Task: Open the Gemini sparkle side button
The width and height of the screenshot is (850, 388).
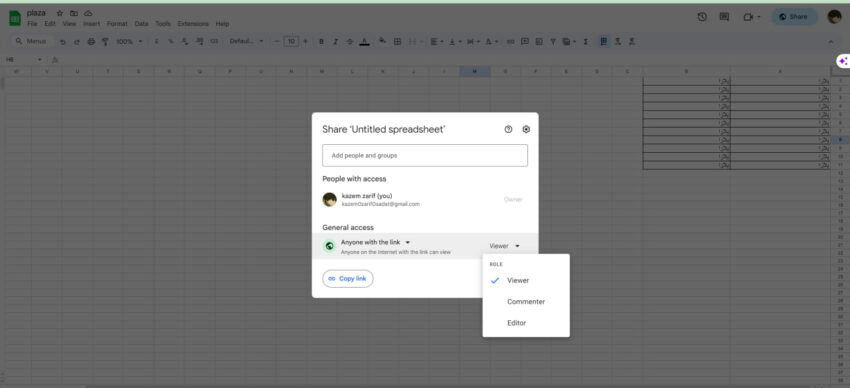Action: click(843, 61)
